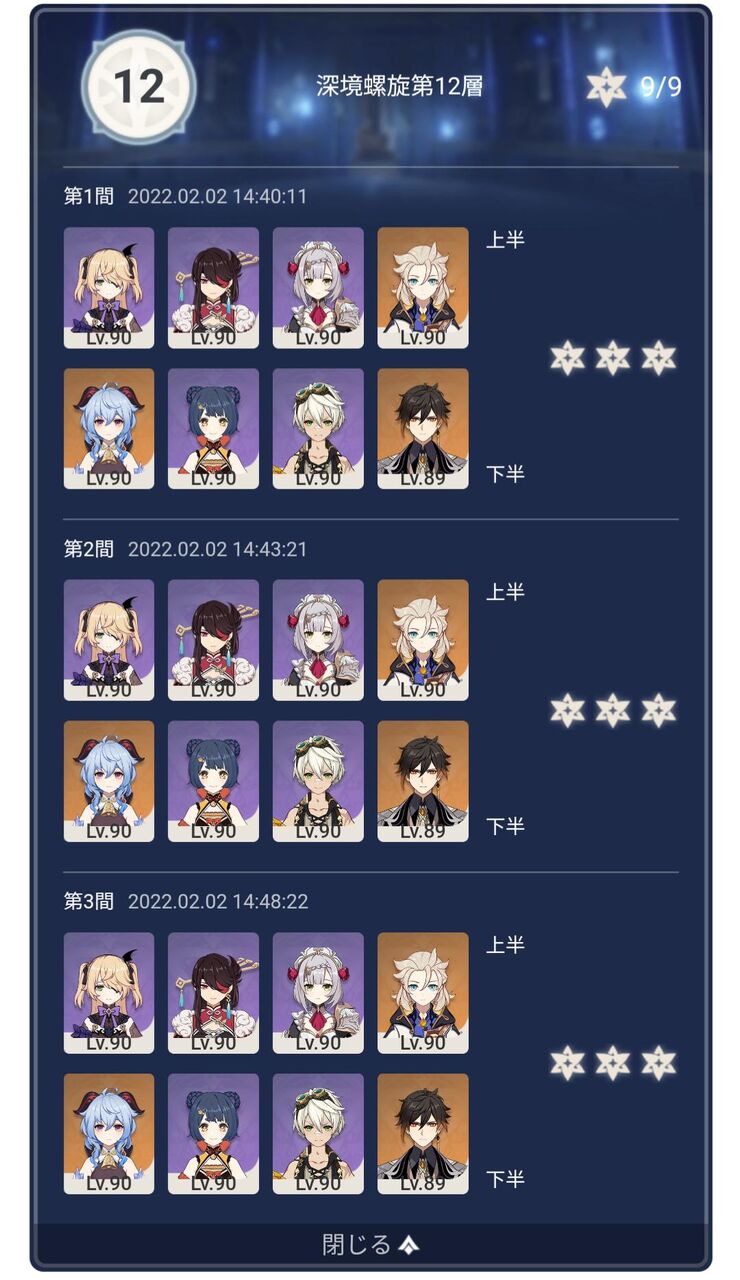740x1280 pixels.
Task: Select Beidou portrait in Chamber 1 first half
Action: click(213, 288)
